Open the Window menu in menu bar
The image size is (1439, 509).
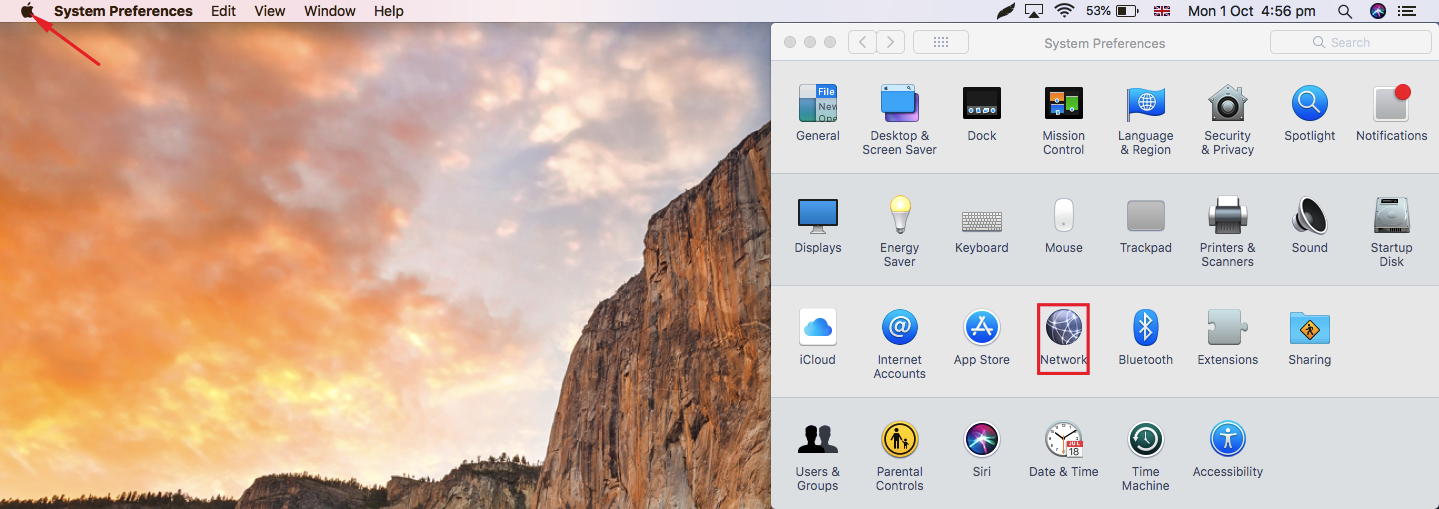pyautogui.click(x=329, y=11)
